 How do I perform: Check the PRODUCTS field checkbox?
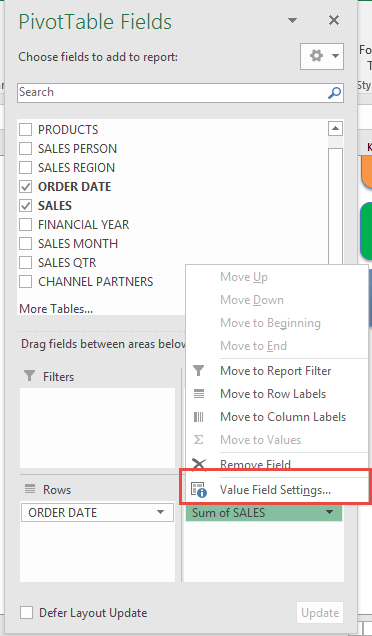coord(26,129)
